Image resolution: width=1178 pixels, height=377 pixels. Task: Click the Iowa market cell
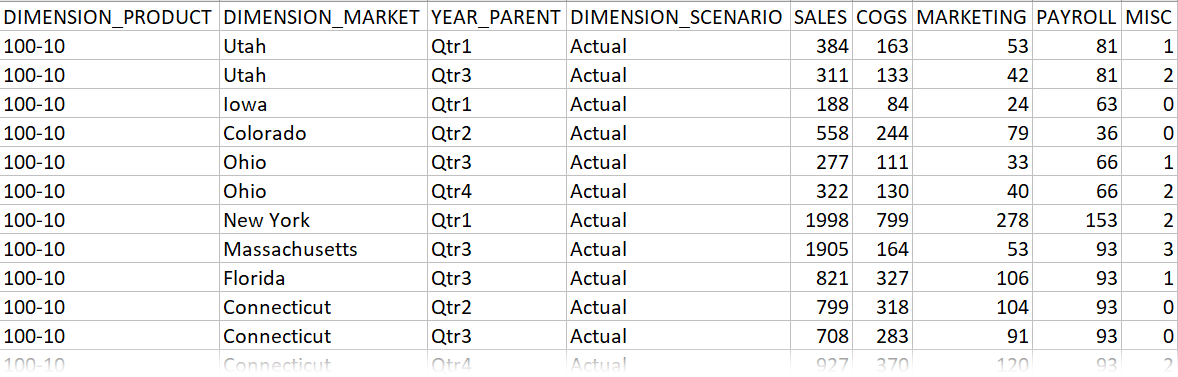tap(323, 104)
